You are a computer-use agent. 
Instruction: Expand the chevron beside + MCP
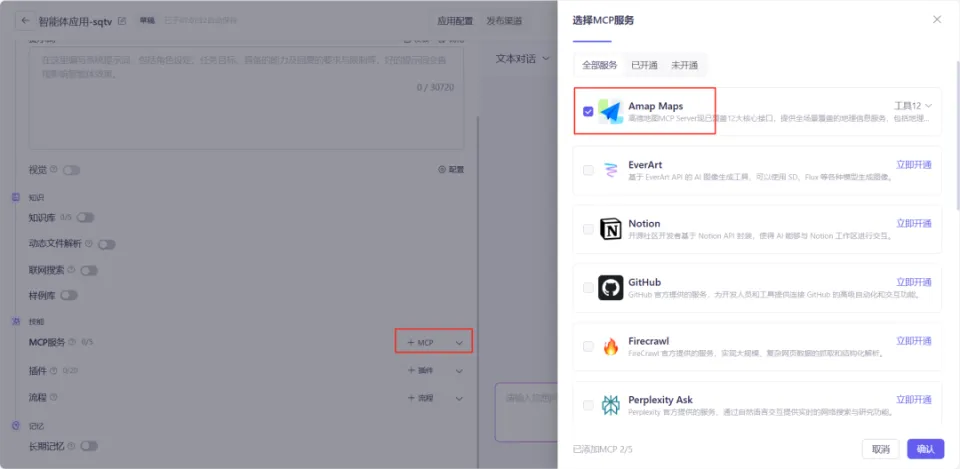point(459,343)
